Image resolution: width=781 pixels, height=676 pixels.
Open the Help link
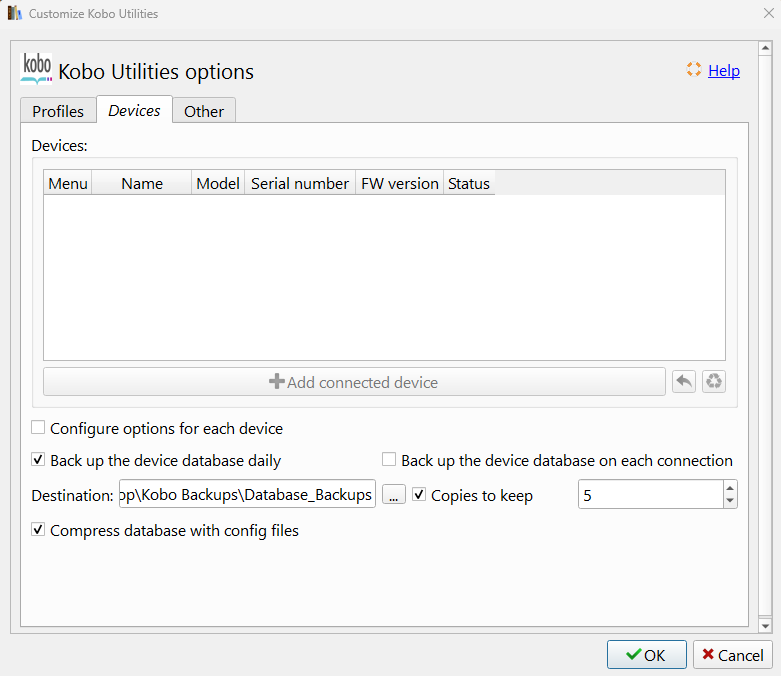724,71
